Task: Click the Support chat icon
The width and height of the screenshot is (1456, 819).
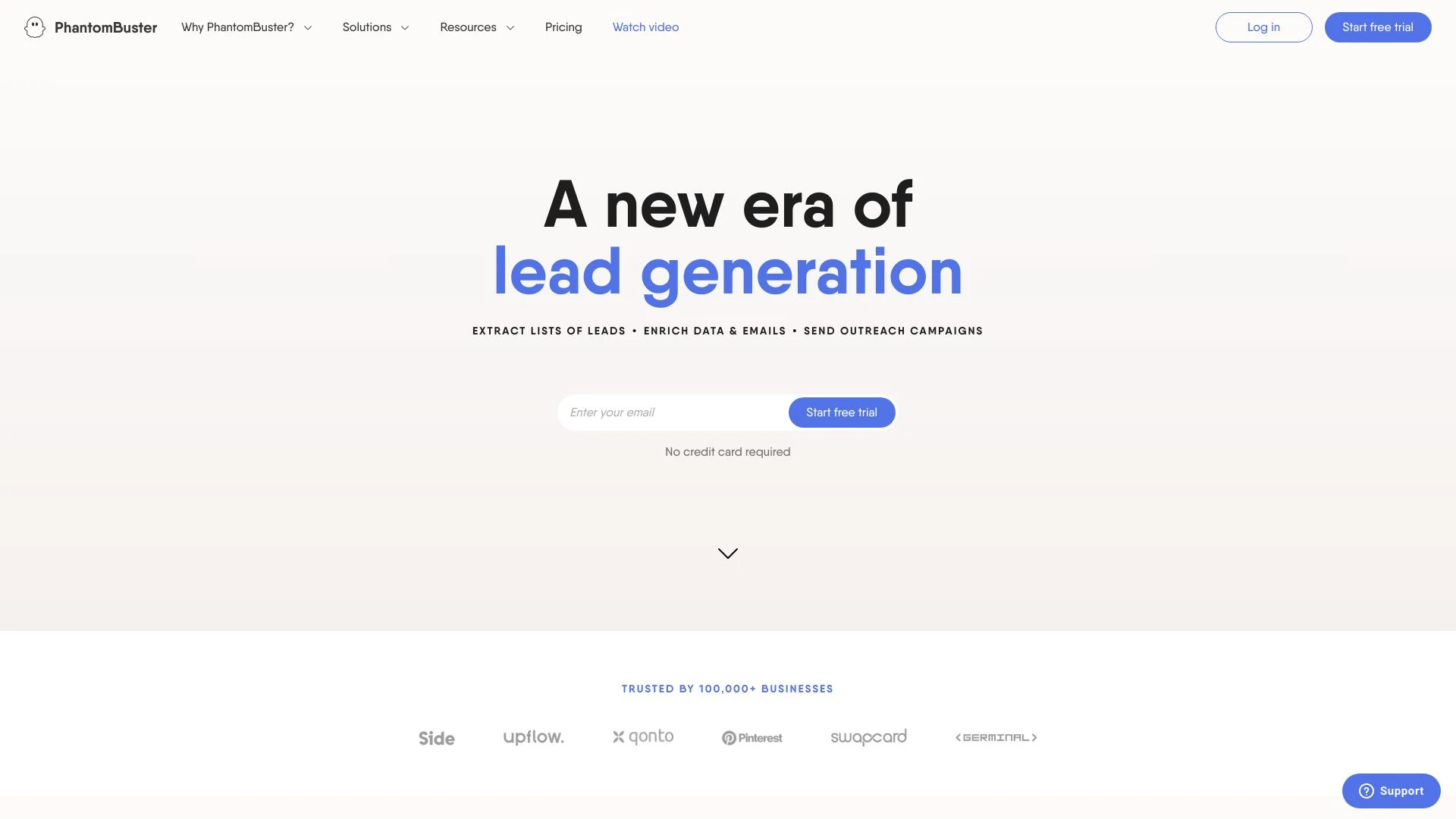Action: (1365, 791)
